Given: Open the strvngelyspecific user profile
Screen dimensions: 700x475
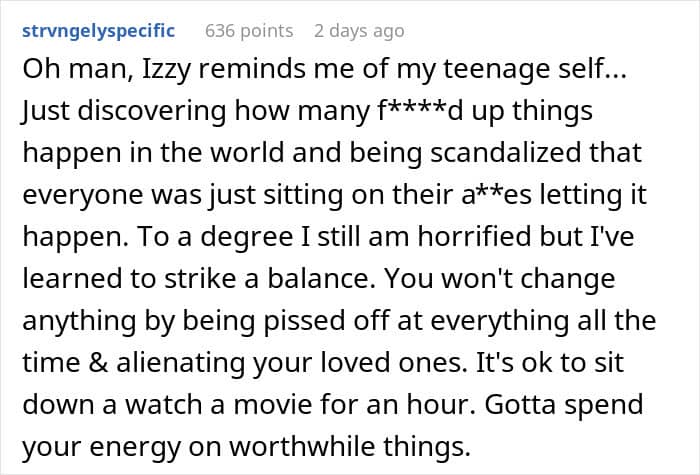Looking at the screenshot, I should [x=97, y=31].
